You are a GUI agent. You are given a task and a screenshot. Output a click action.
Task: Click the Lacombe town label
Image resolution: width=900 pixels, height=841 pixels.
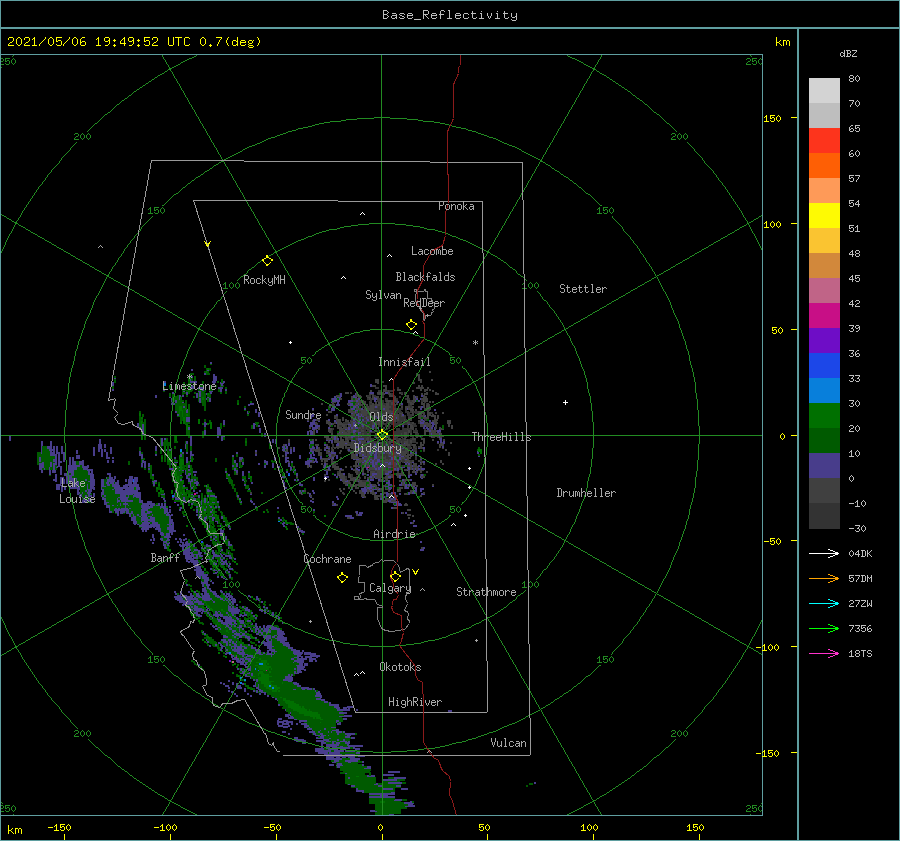click(x=432, y=251)
